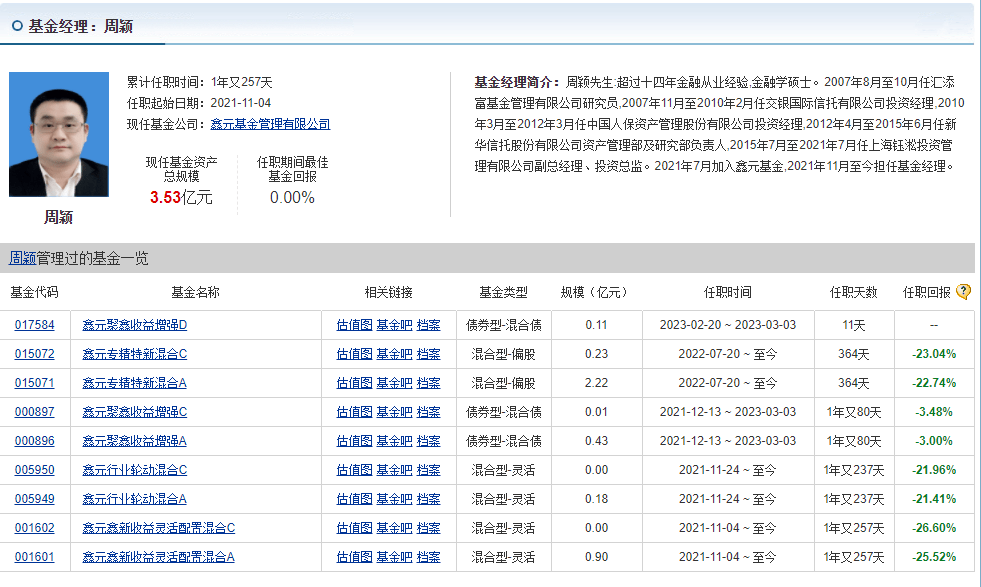981x587 pixels.
Task: Click fund code 005950
Action: click(x=35, y=470)
